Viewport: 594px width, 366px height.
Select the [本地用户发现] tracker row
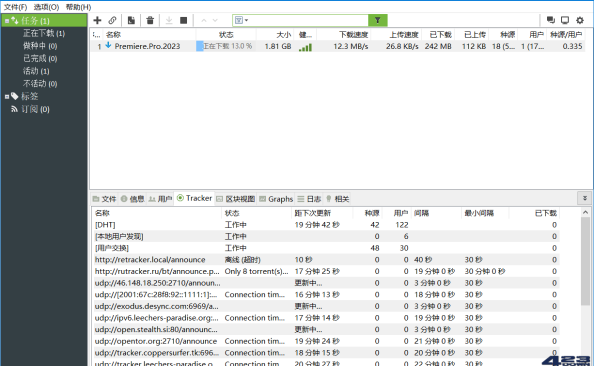(x=326, y=236)
